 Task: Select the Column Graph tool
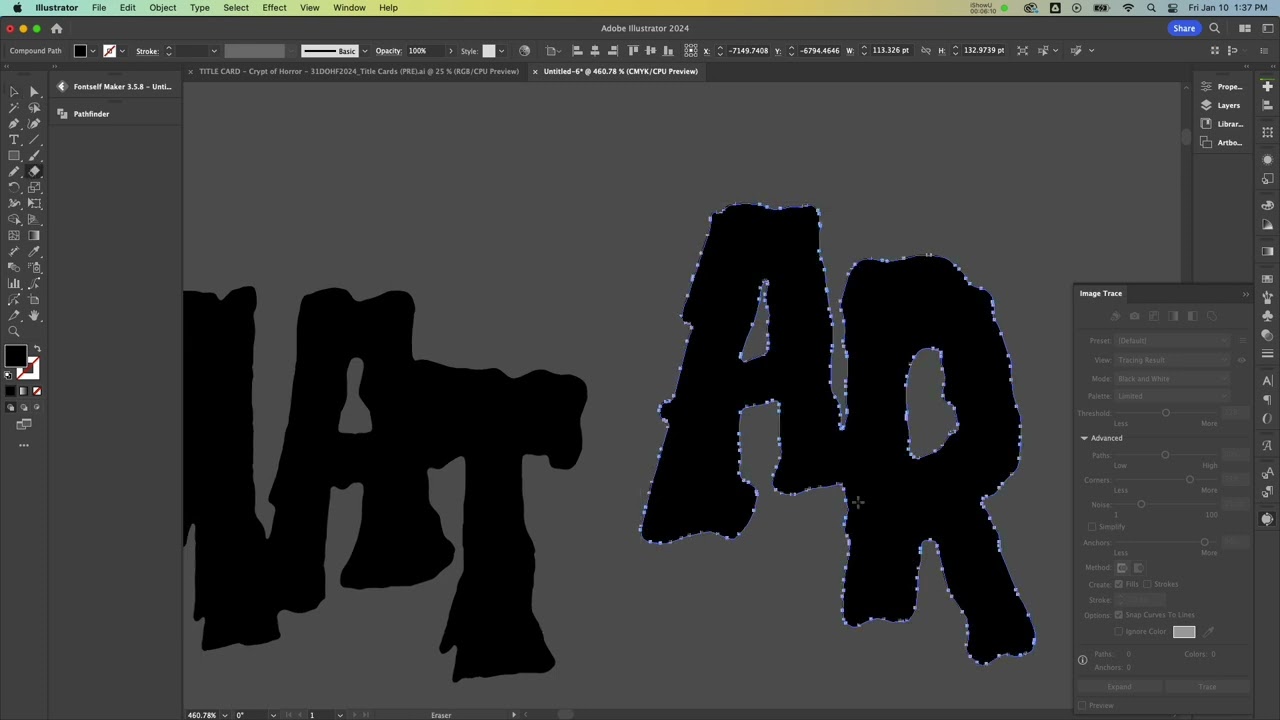point(14,284)
